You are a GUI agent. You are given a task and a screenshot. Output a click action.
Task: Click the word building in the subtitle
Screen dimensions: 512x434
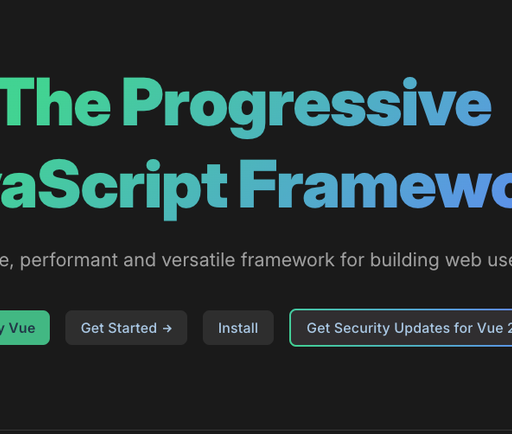(x=404, y=261)
